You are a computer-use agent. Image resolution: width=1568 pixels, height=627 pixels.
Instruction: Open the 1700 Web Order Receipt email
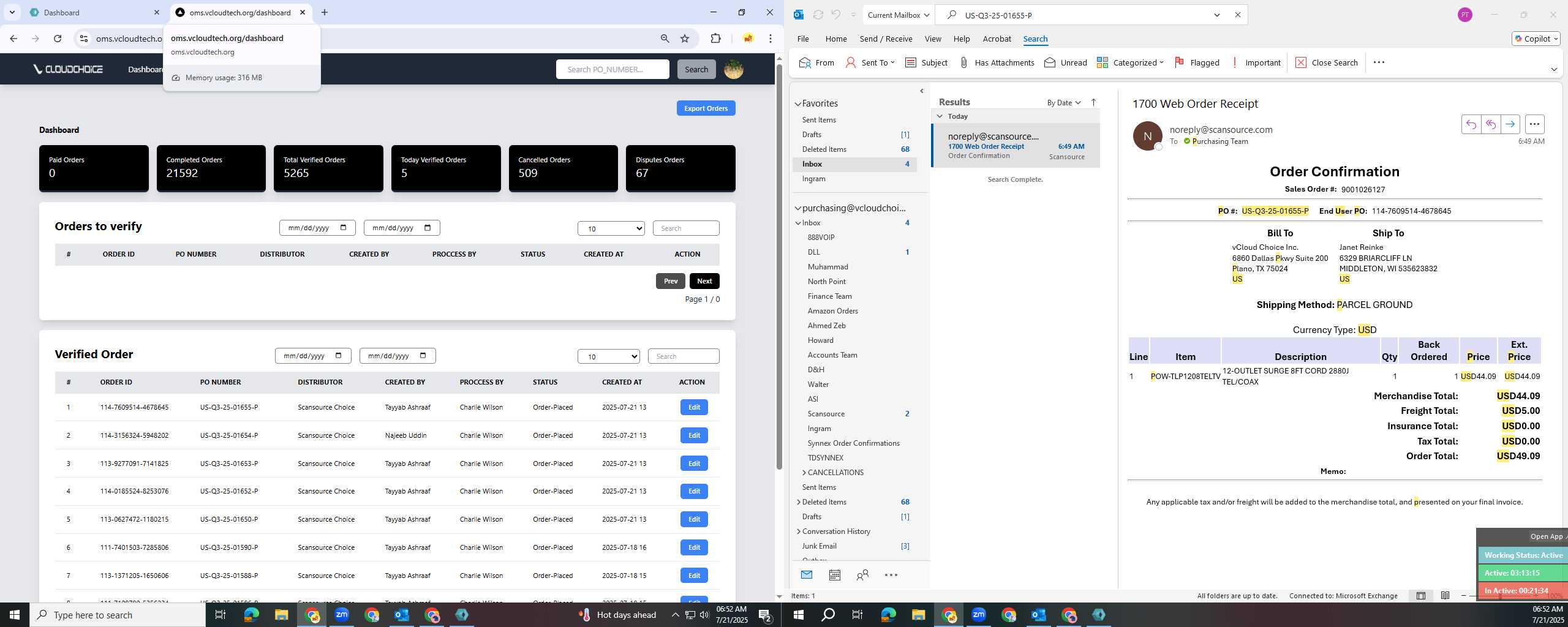1016,146
